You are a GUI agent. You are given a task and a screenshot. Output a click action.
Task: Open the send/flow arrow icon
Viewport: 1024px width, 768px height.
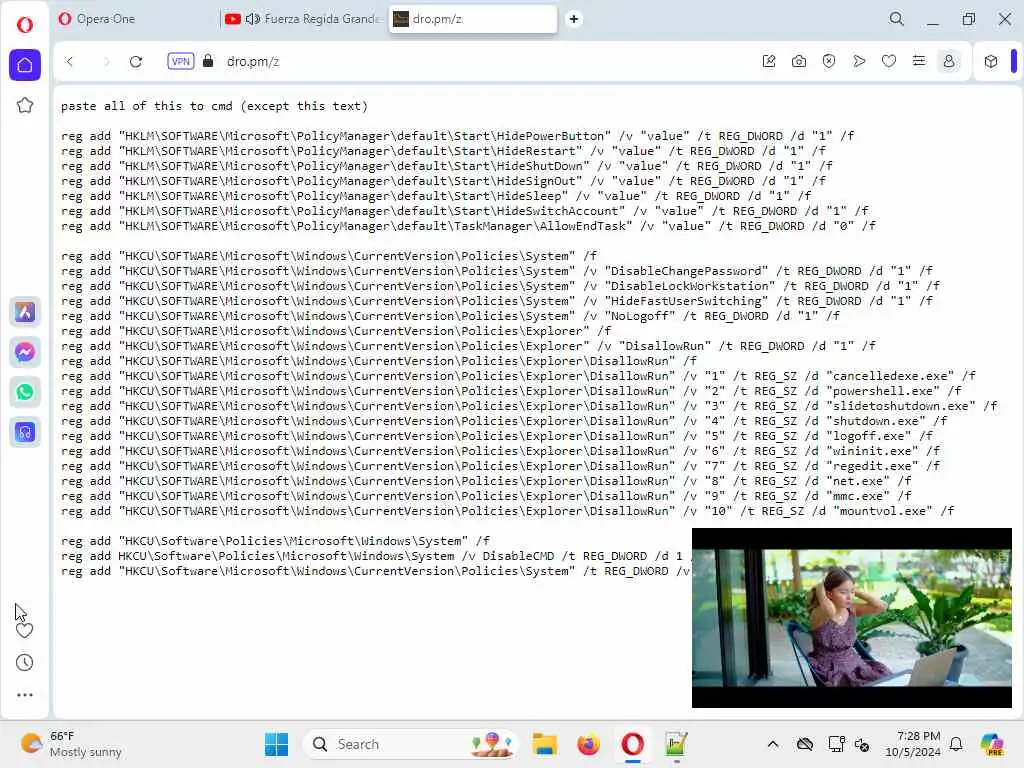(859, 61)
